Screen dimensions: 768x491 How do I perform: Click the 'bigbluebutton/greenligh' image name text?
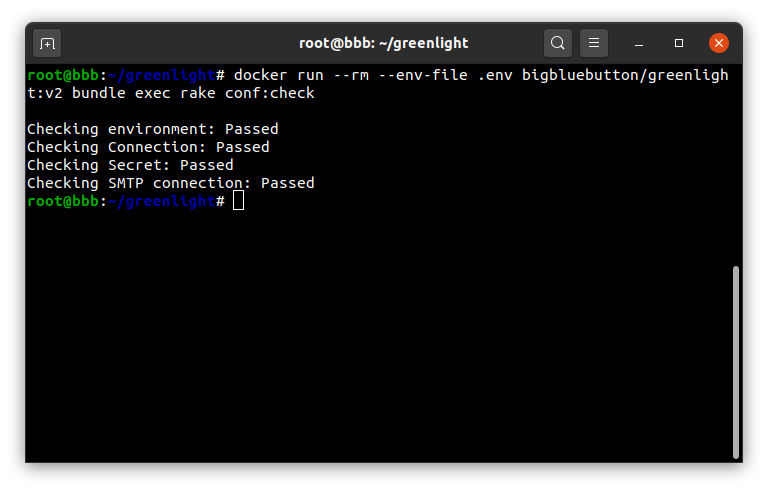pyautogui.click(x=625, y=75)
